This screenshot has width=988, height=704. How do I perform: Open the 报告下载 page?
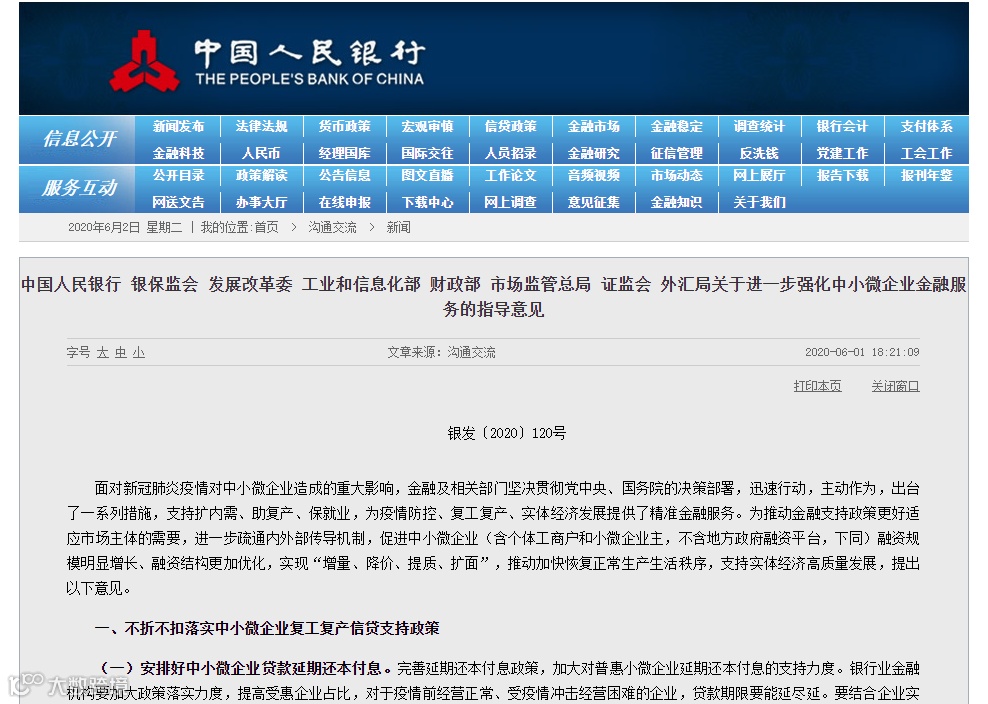click(842, 175)
